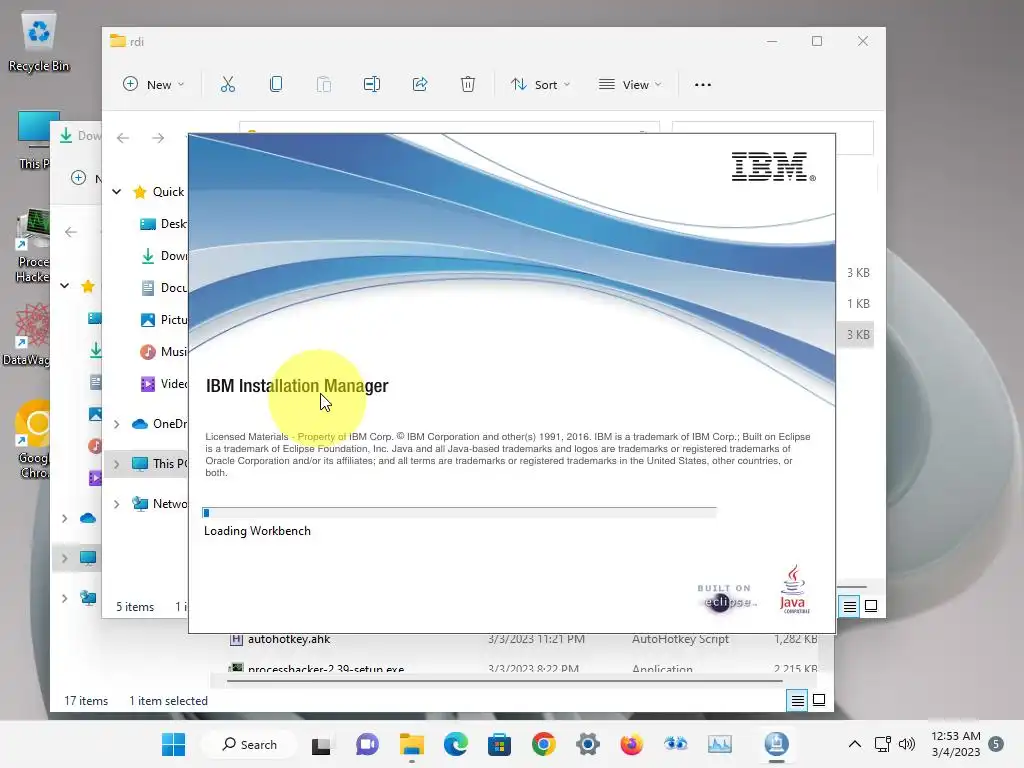The image size is (1024, 768).
Task: Select Downloads in rdi navigation pane
Action: (x=164, y=256)
